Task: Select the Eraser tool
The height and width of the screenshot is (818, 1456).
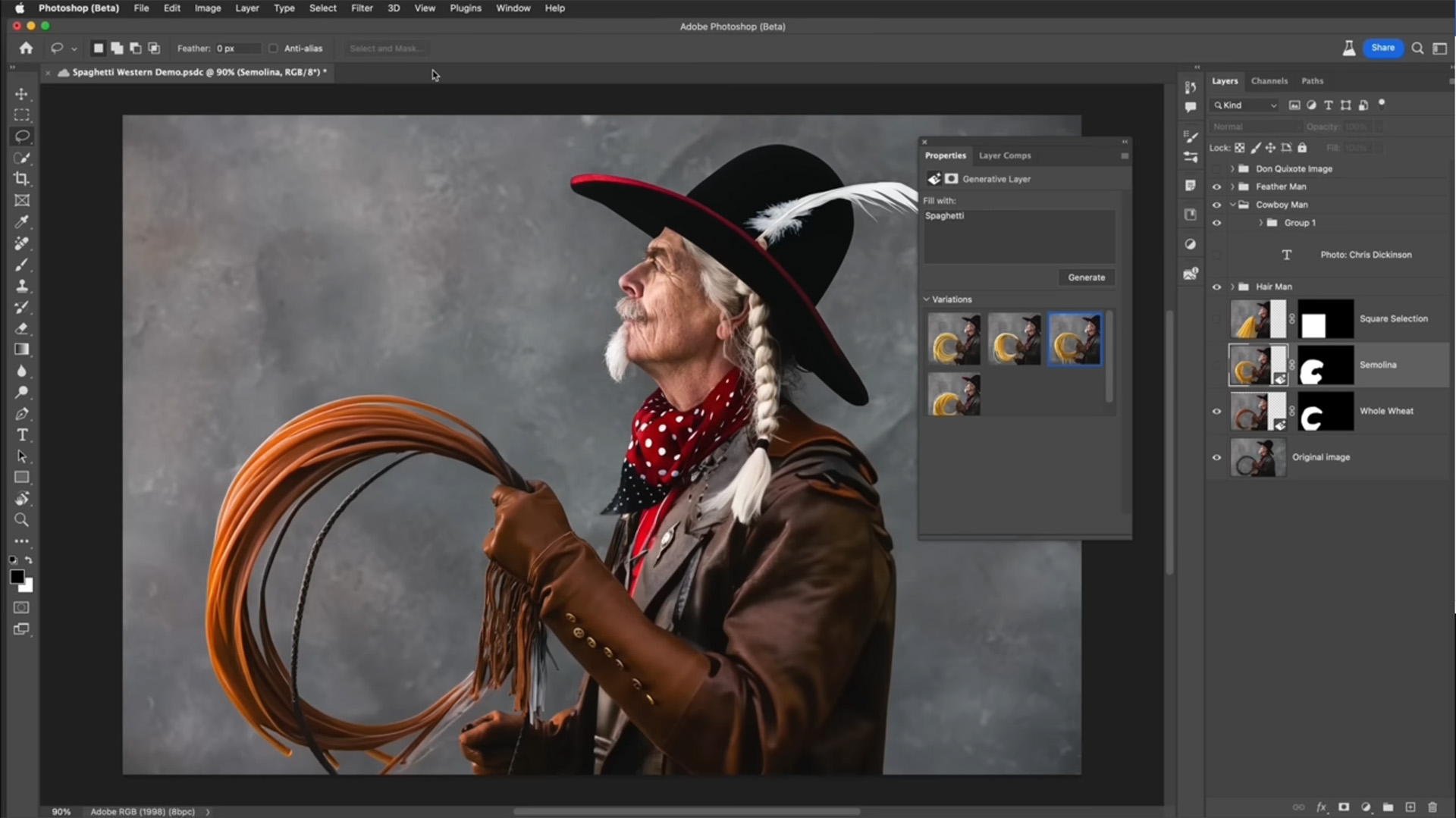Action: click(x=22, y=329)
